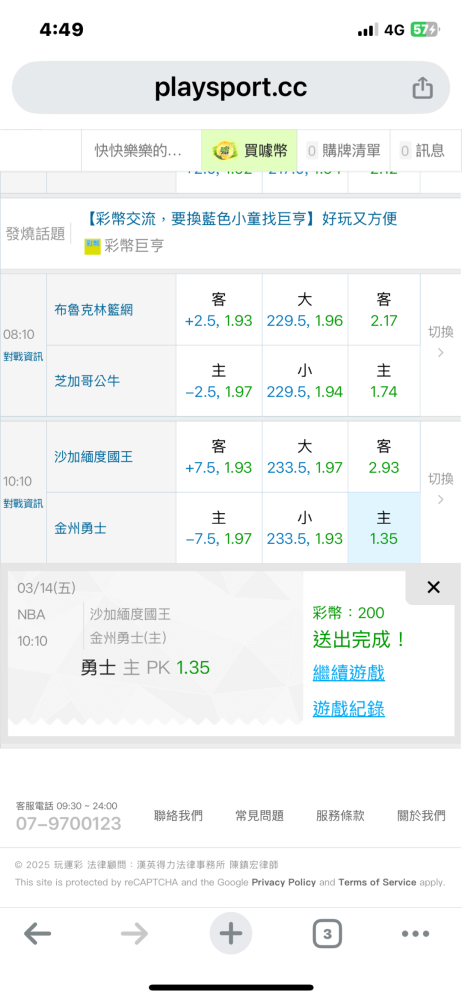Open the 彩幣交流 hot topic link
The height and width of the screenshot is (1000, 462).
coord(241,219)
